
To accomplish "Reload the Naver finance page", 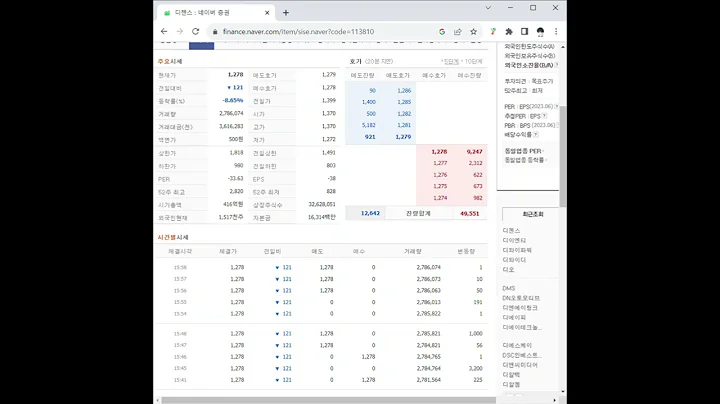I will [x=196, y=31].
